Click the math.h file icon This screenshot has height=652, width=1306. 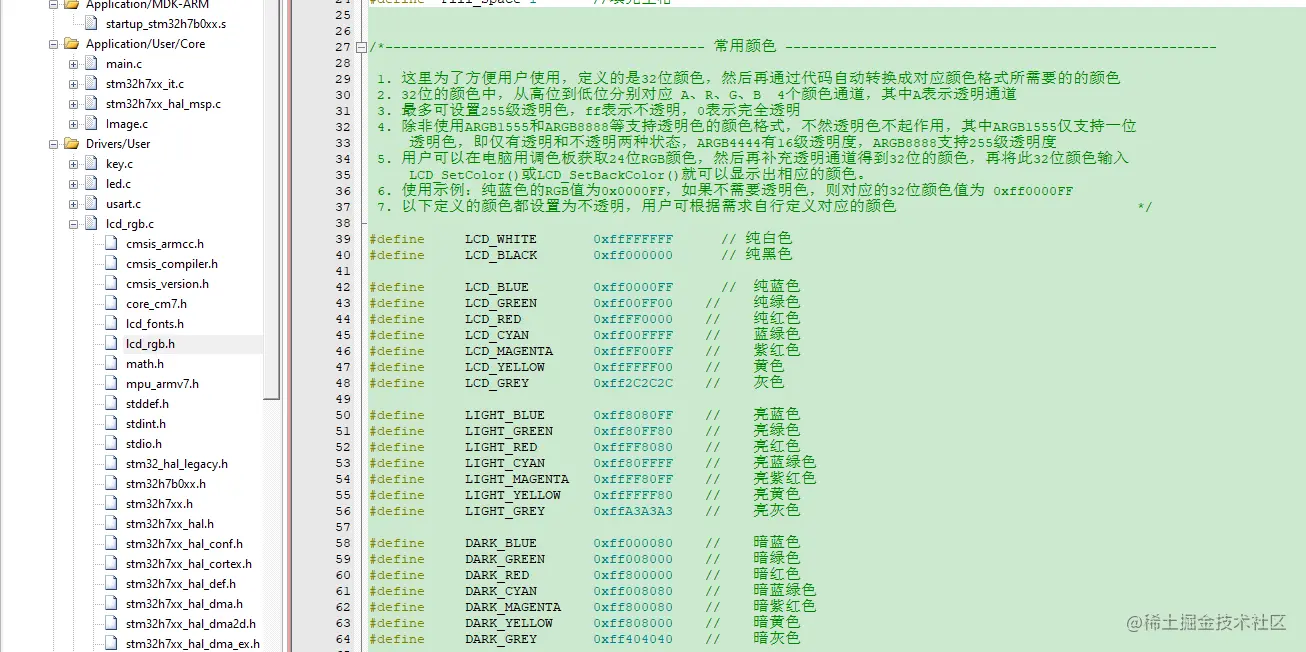[111, 364]
